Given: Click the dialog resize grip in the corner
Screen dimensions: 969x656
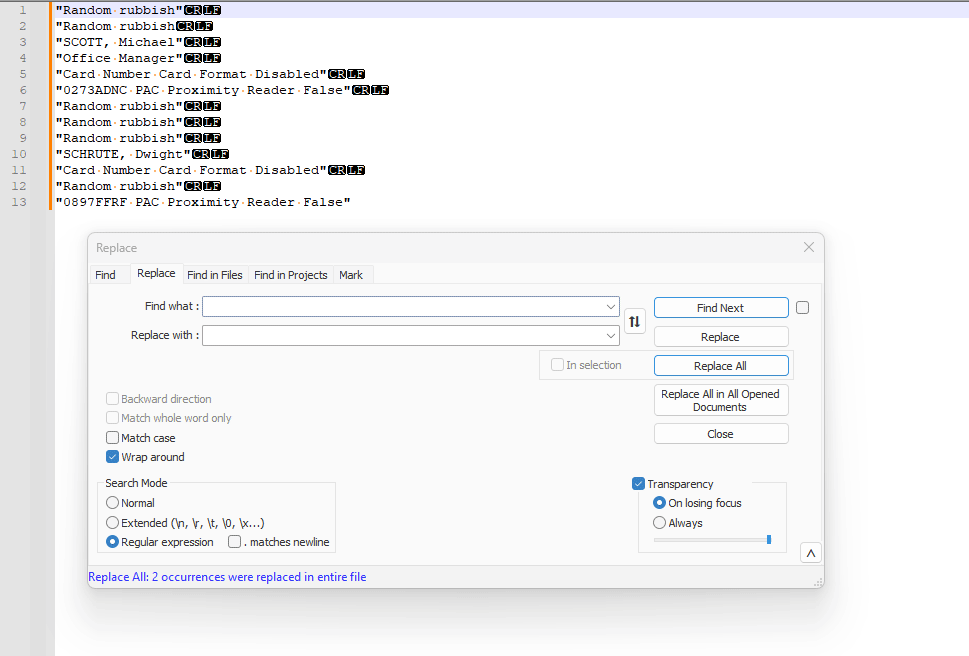Looking at the screenshot, I should (x=818, y=582).
